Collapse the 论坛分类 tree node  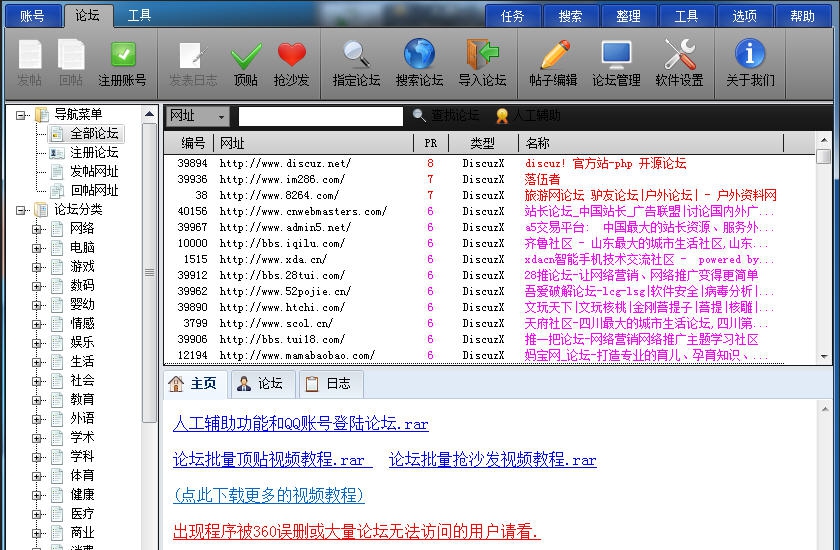click(x=20, y=210)
